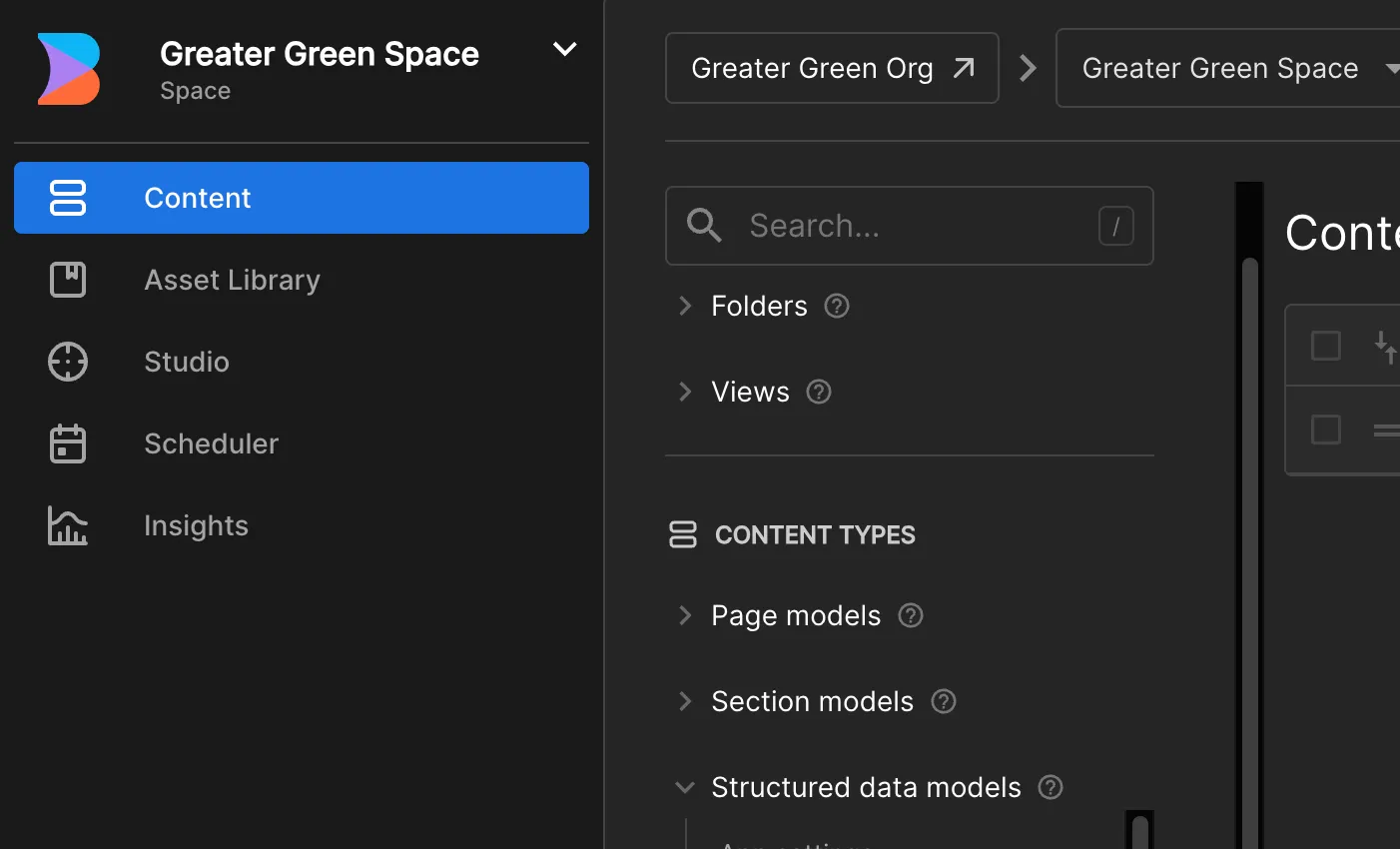The height and width of the screenshot is (849, 1400).
Task: Click the help icon beside Page models
Action: click(x=911, y=615)
